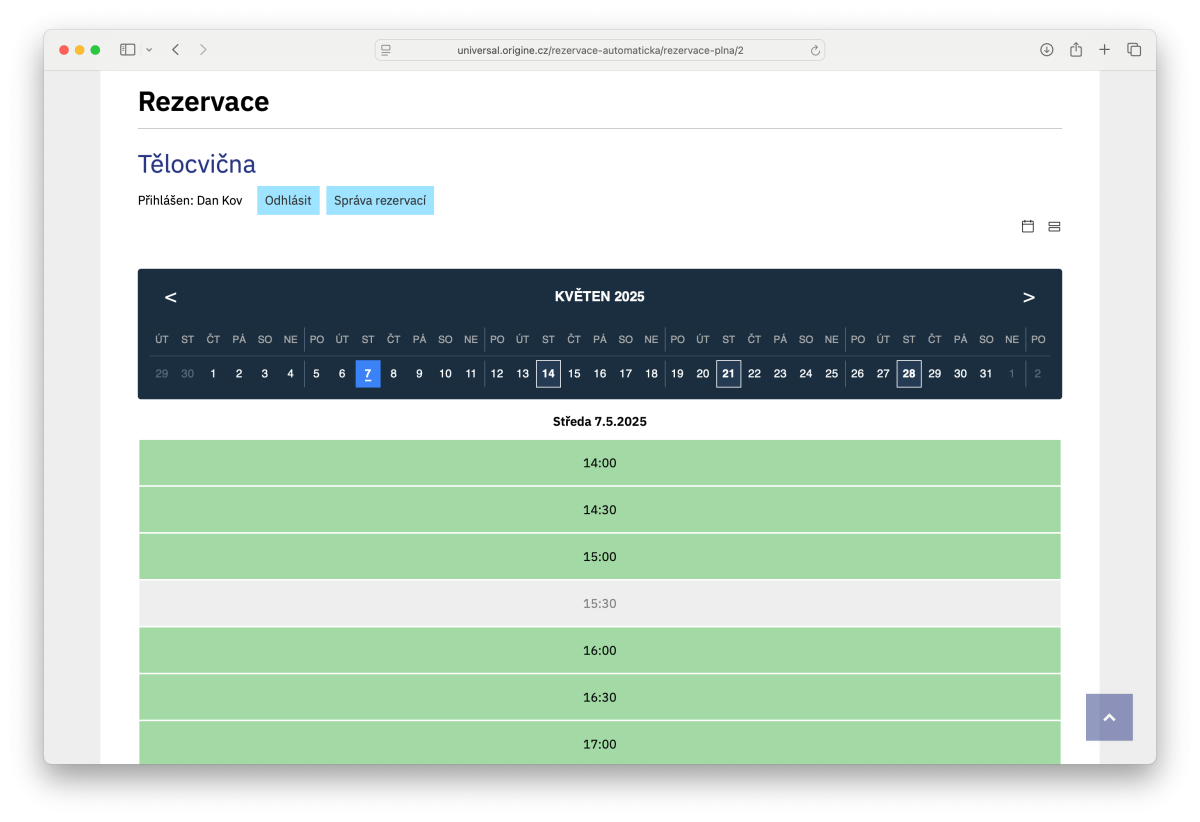Reserve the 14:00 time slot
1200x822 pixels.
coord(600,463)
